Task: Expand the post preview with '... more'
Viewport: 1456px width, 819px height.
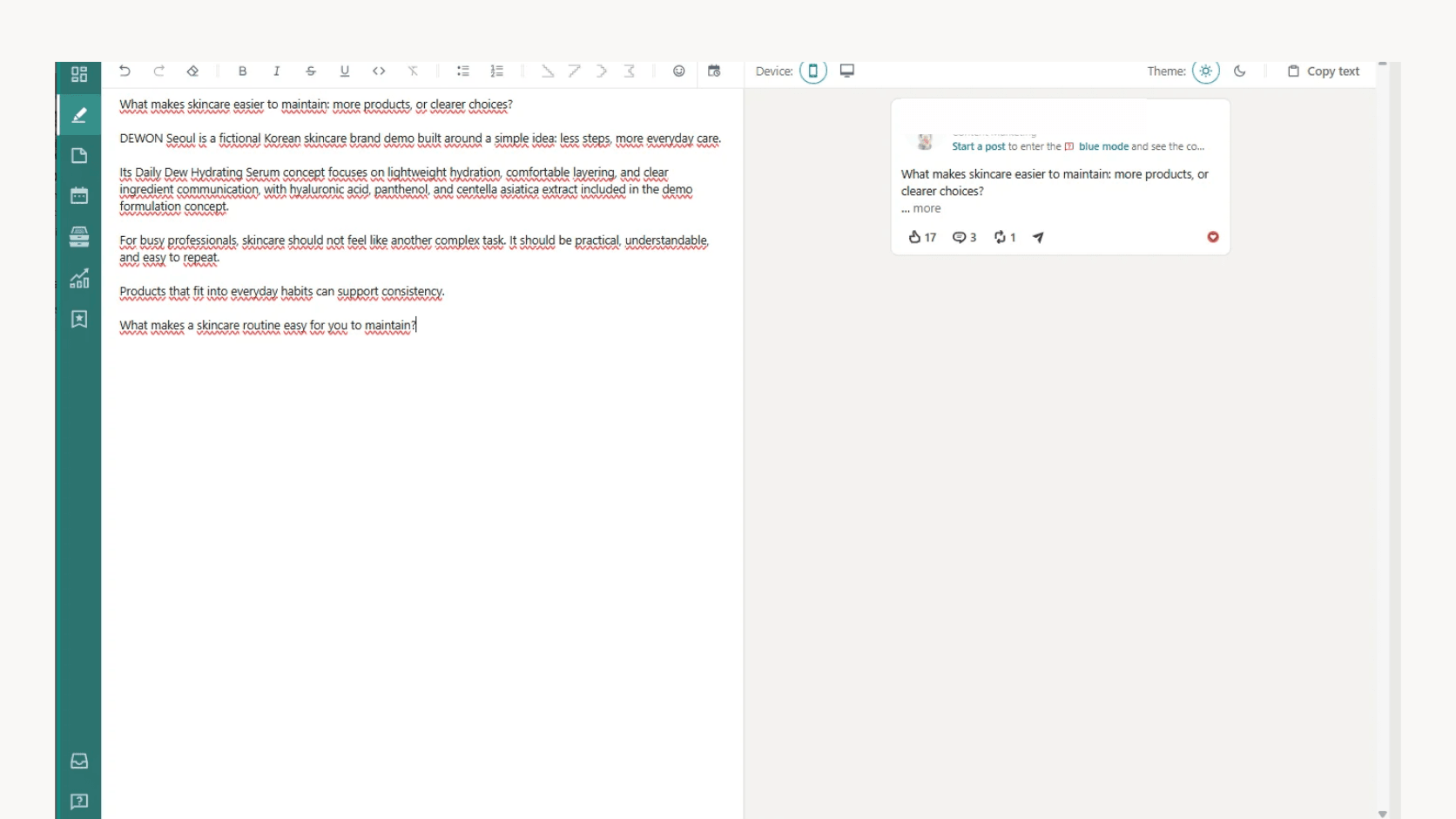Action: [x=921, y=209]
